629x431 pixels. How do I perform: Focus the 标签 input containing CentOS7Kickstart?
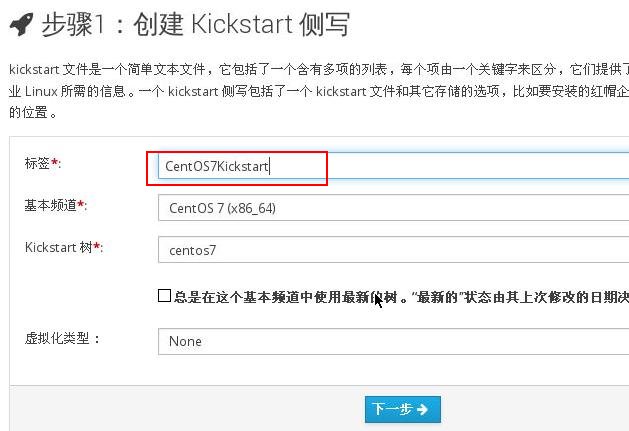[x=394, y=166]
